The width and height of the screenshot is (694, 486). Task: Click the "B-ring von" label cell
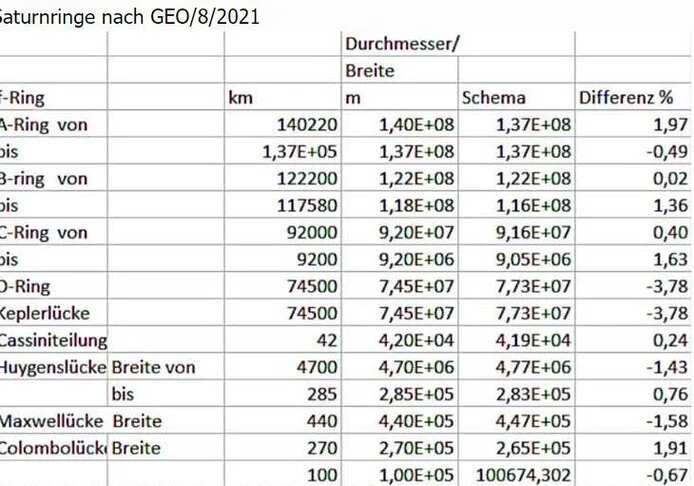46,179
